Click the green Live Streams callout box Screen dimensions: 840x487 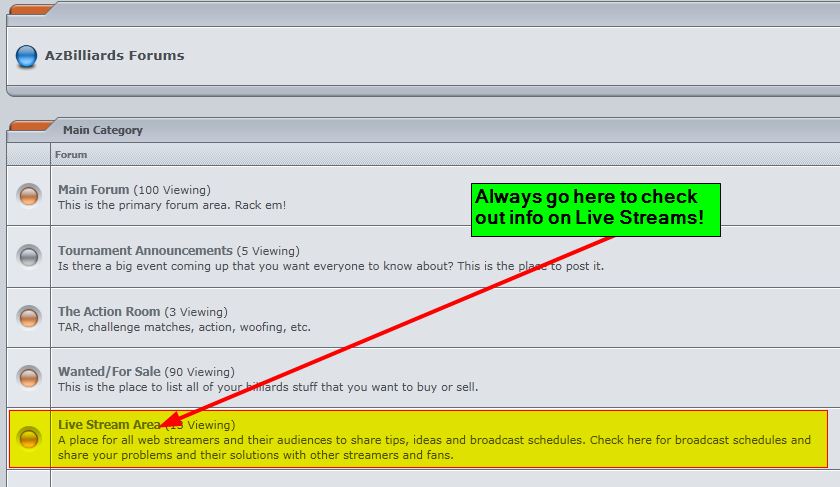(x=595, y=209)
